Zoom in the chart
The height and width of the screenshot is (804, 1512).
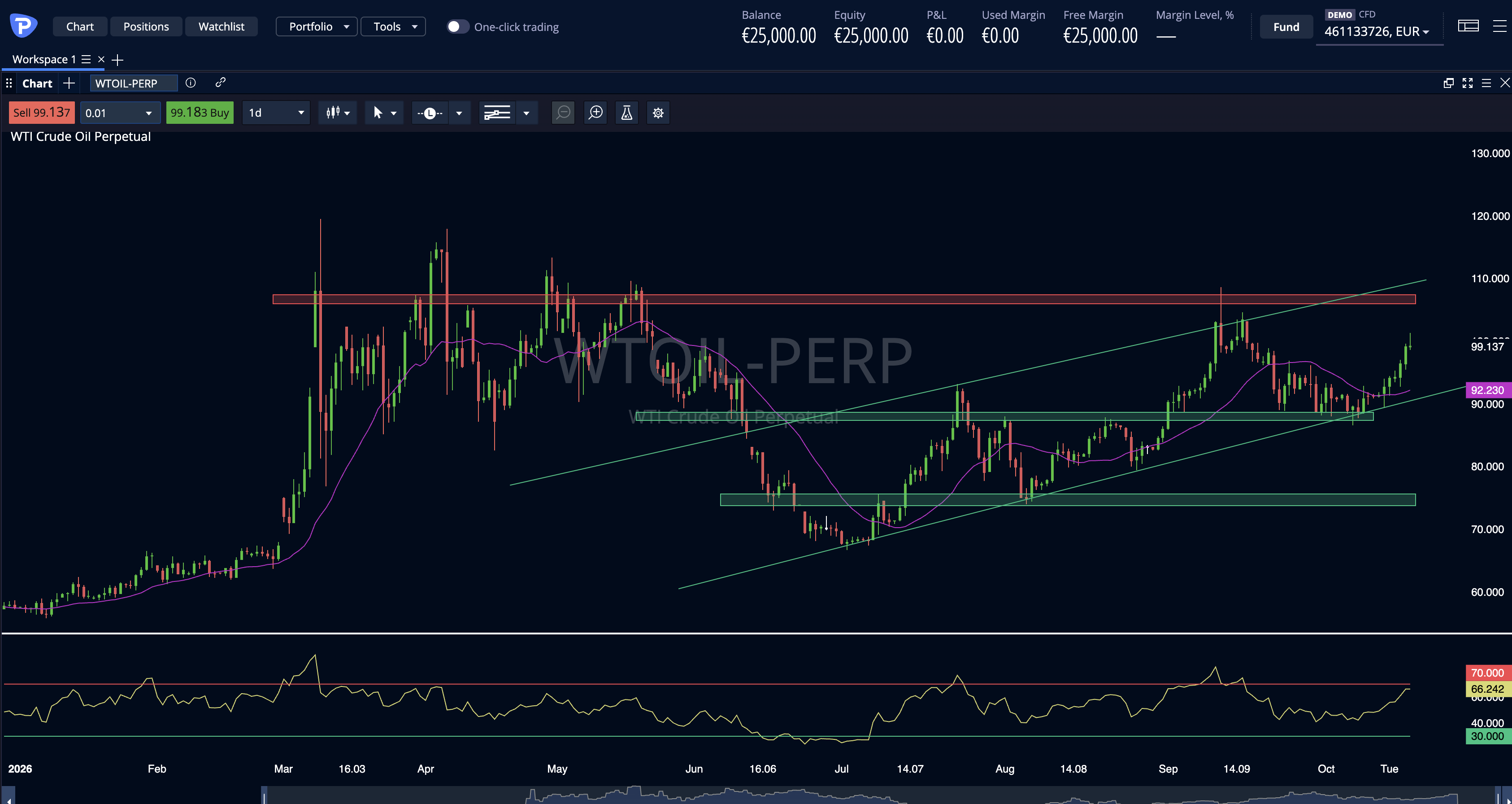click(596, 113)
